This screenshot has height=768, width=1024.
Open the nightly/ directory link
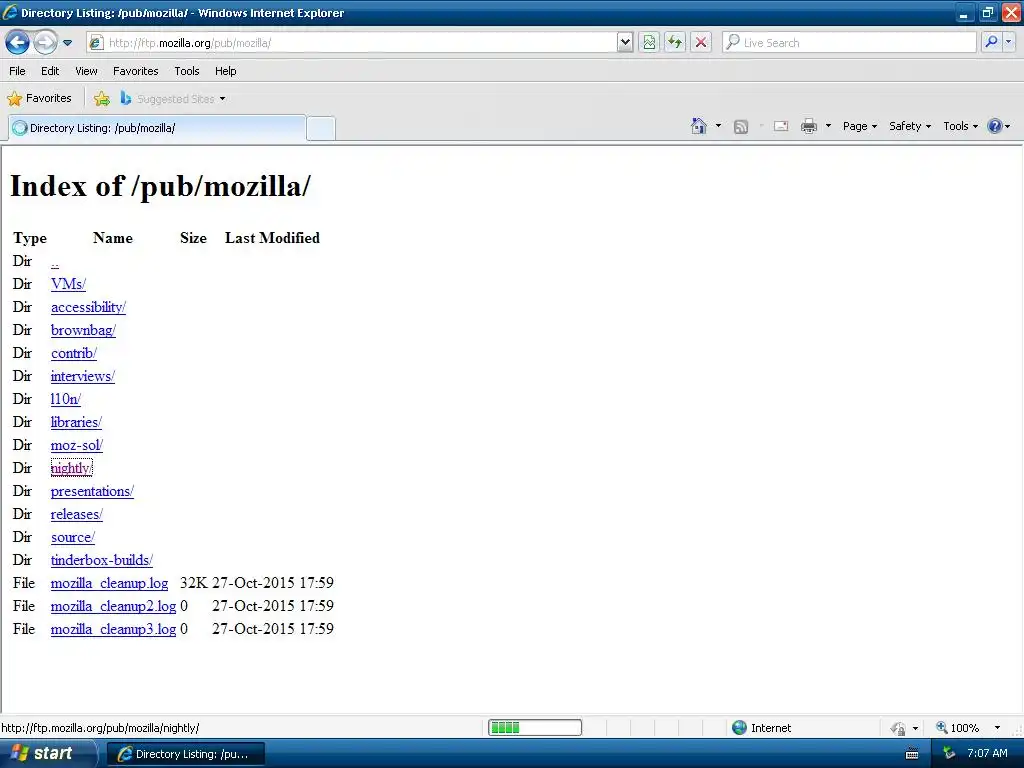point(72,468)
